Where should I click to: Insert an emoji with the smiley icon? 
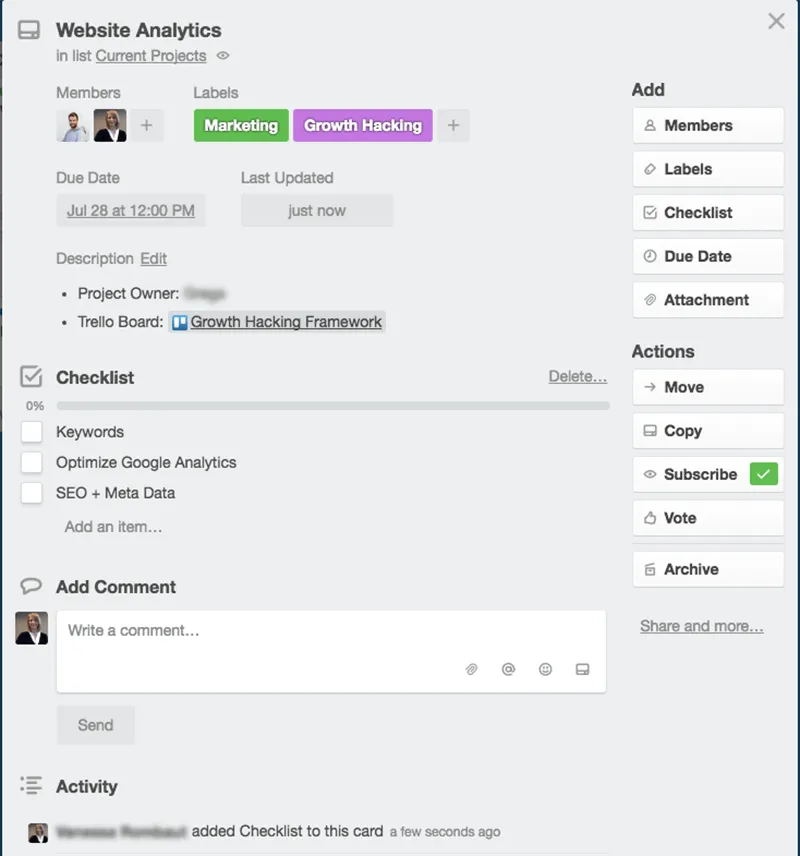point(545,669)
